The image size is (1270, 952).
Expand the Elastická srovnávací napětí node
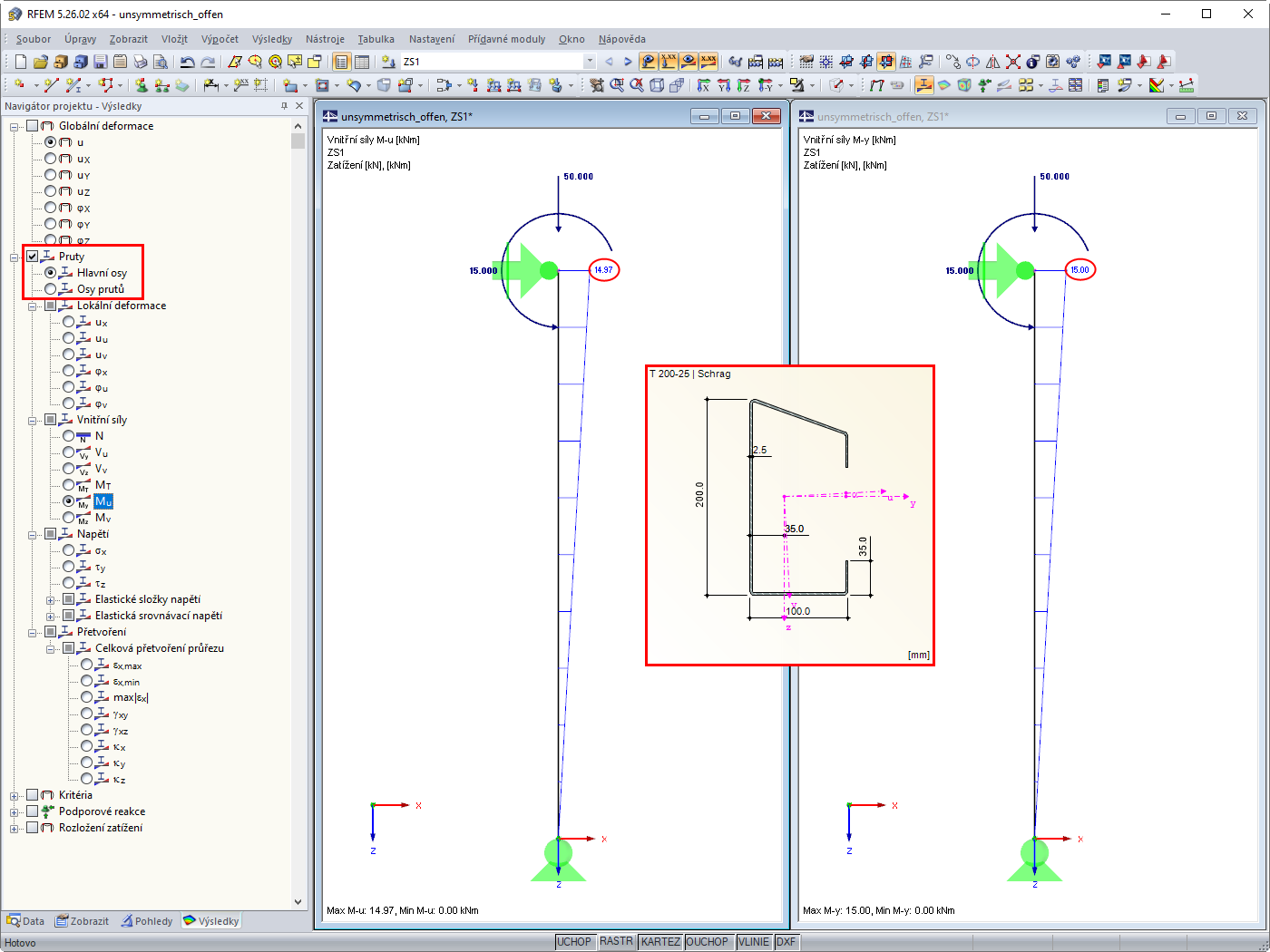[x=51, y=616]
